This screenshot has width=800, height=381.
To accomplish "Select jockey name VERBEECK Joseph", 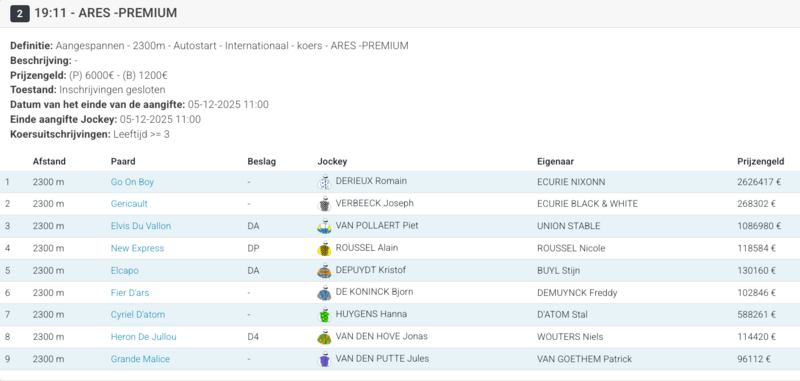I will coord(374,203).
